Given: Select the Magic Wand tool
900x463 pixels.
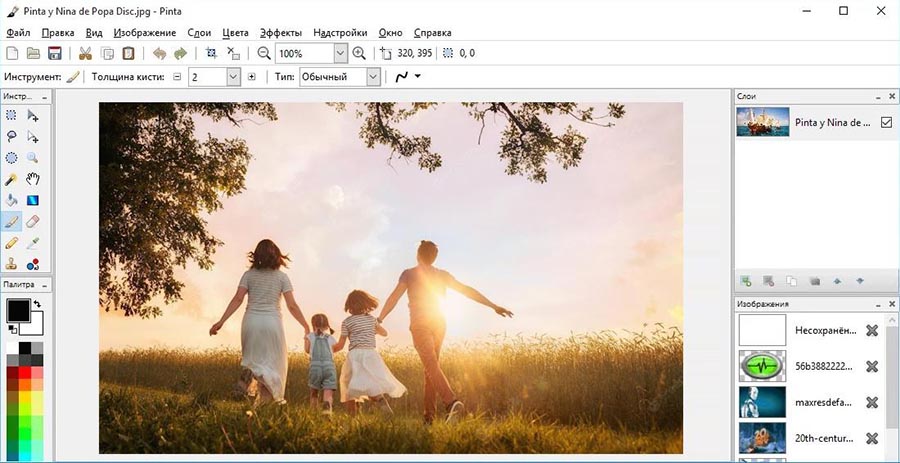Looking at the screenshot, I should coord(12,180).
